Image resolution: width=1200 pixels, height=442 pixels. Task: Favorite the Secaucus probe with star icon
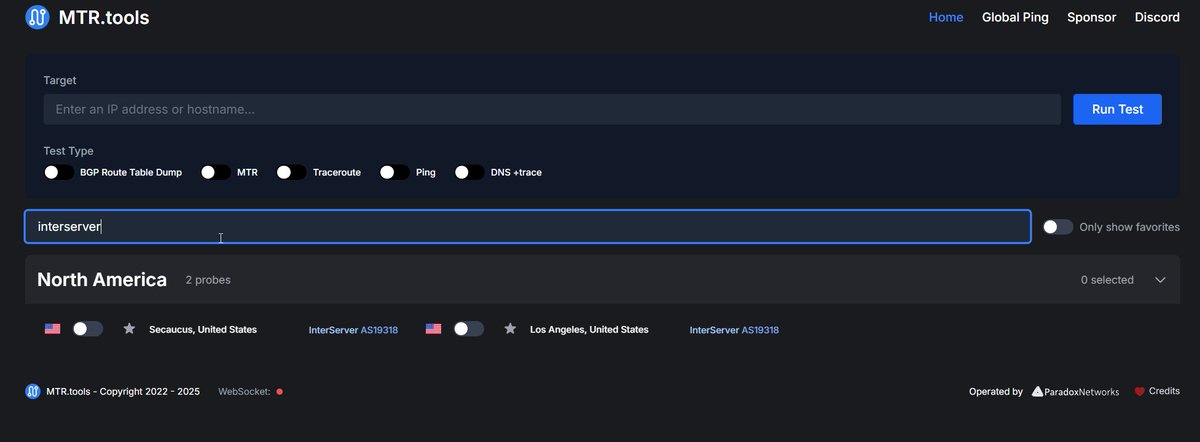pos(129,329)
